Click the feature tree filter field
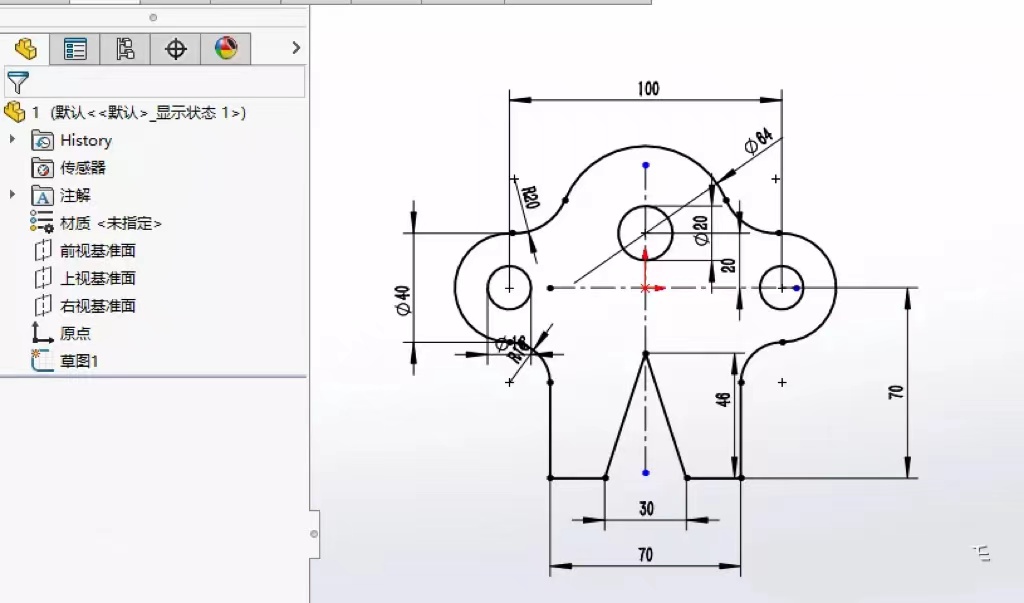Screen dimensions: 1024x603 pyautogui.click(x=155, y=82)
